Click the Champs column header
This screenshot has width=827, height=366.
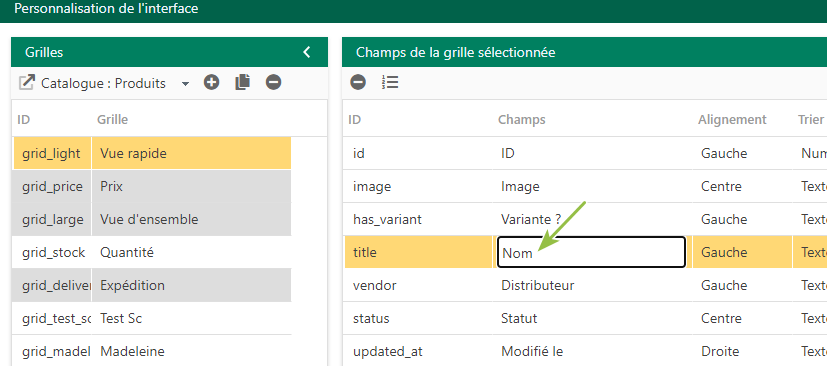point(522,120)
